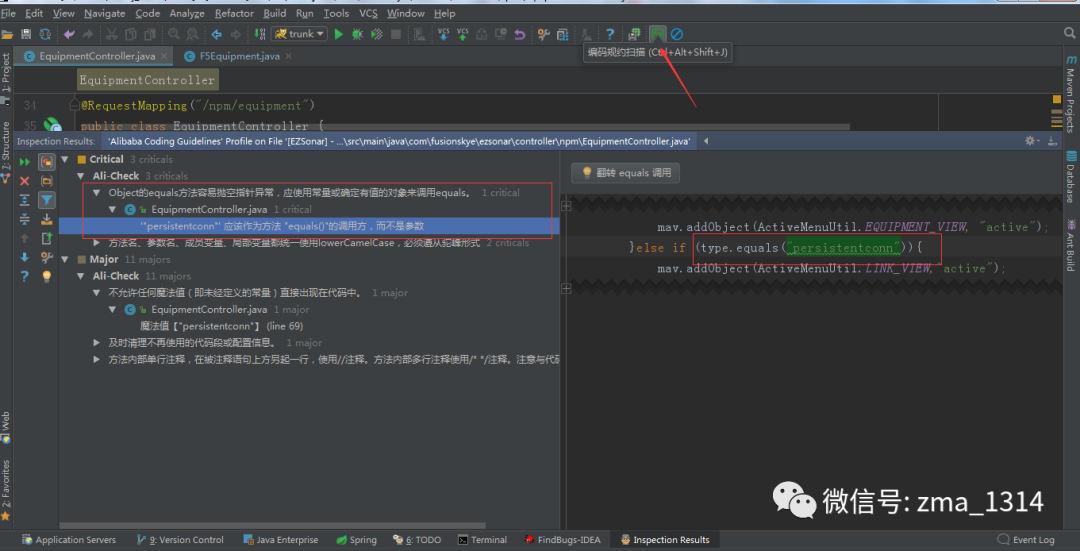1080x551 pixels.
Task: Click Run with Coverage icon
Action: [x=376, y=34]
